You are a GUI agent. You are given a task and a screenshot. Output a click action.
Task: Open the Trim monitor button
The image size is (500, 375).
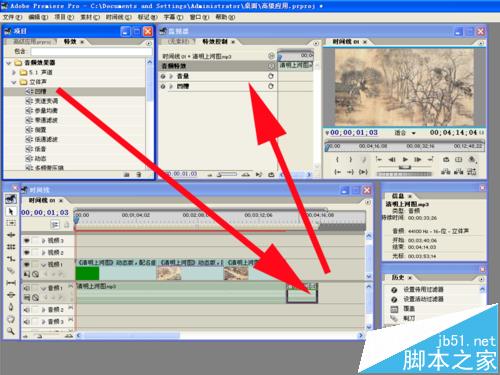471,172
